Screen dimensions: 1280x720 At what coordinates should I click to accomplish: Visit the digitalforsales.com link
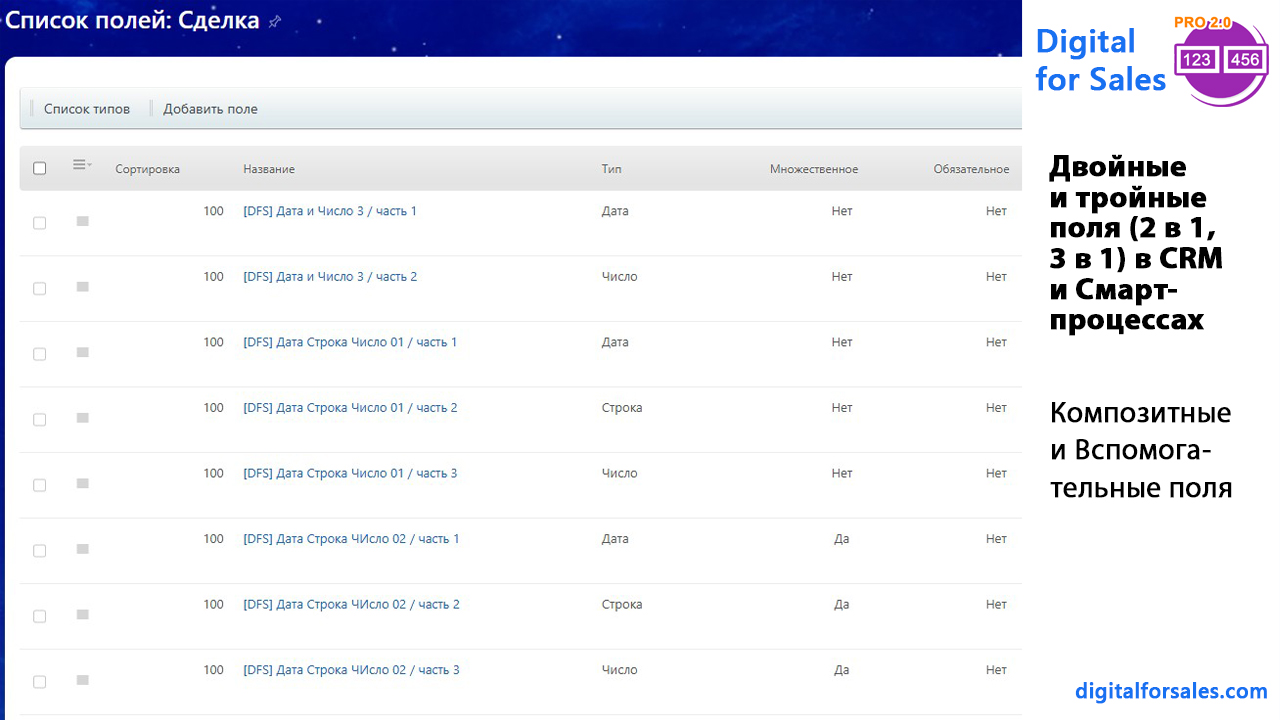pos(1171,691)
